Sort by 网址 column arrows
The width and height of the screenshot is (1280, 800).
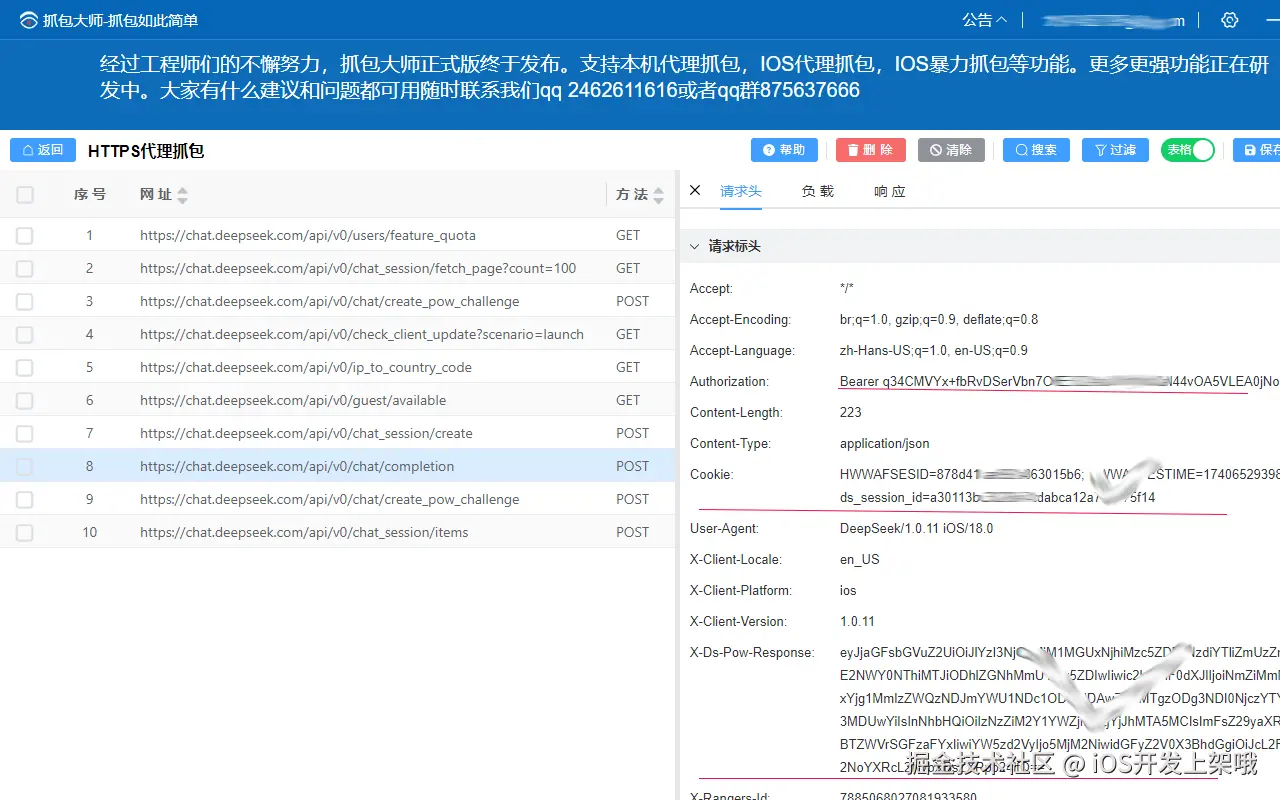pyautogui.click(x=182, y=195)
